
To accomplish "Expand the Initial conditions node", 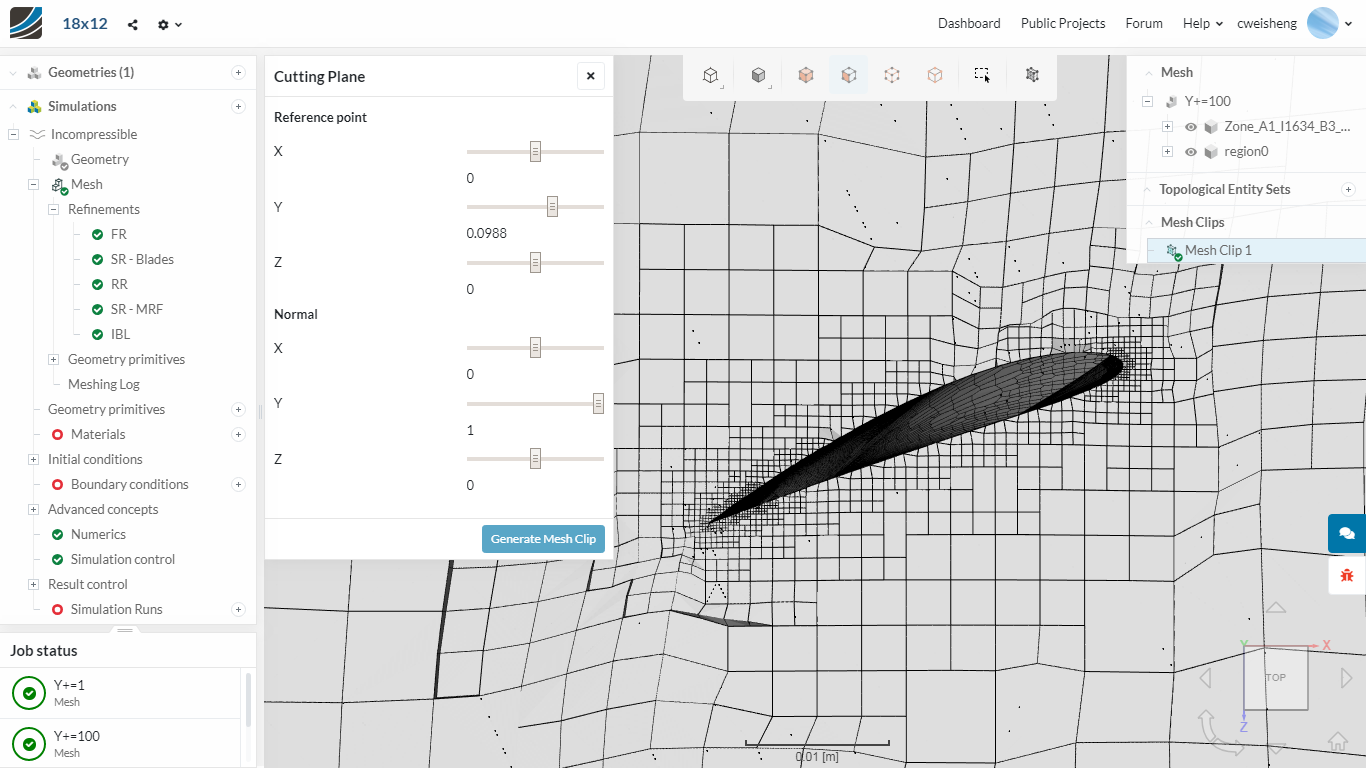I will [x=34, y=459].
